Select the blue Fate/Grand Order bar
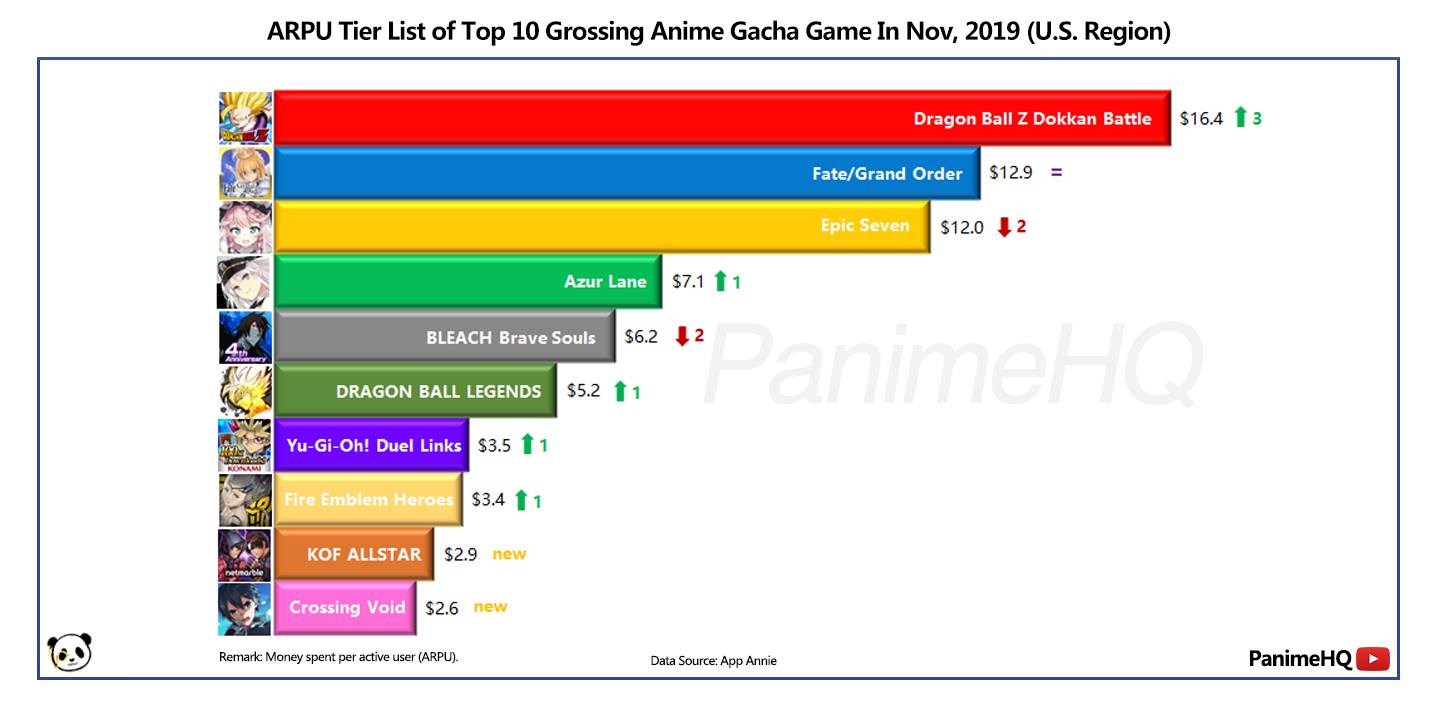This screenshot has width=1436, height=705. (628, 173)
